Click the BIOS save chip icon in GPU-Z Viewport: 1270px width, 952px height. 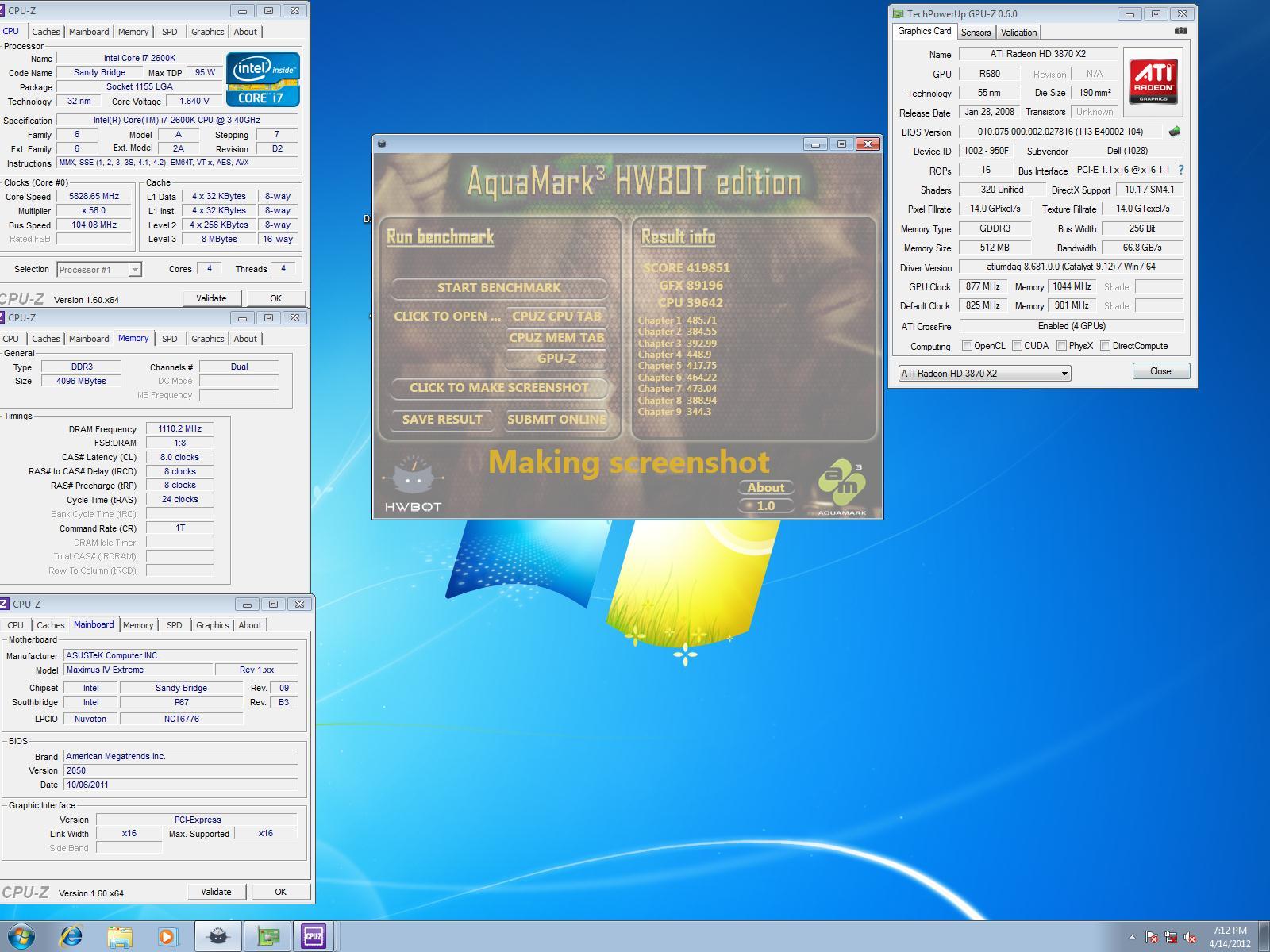point(1175,132)
